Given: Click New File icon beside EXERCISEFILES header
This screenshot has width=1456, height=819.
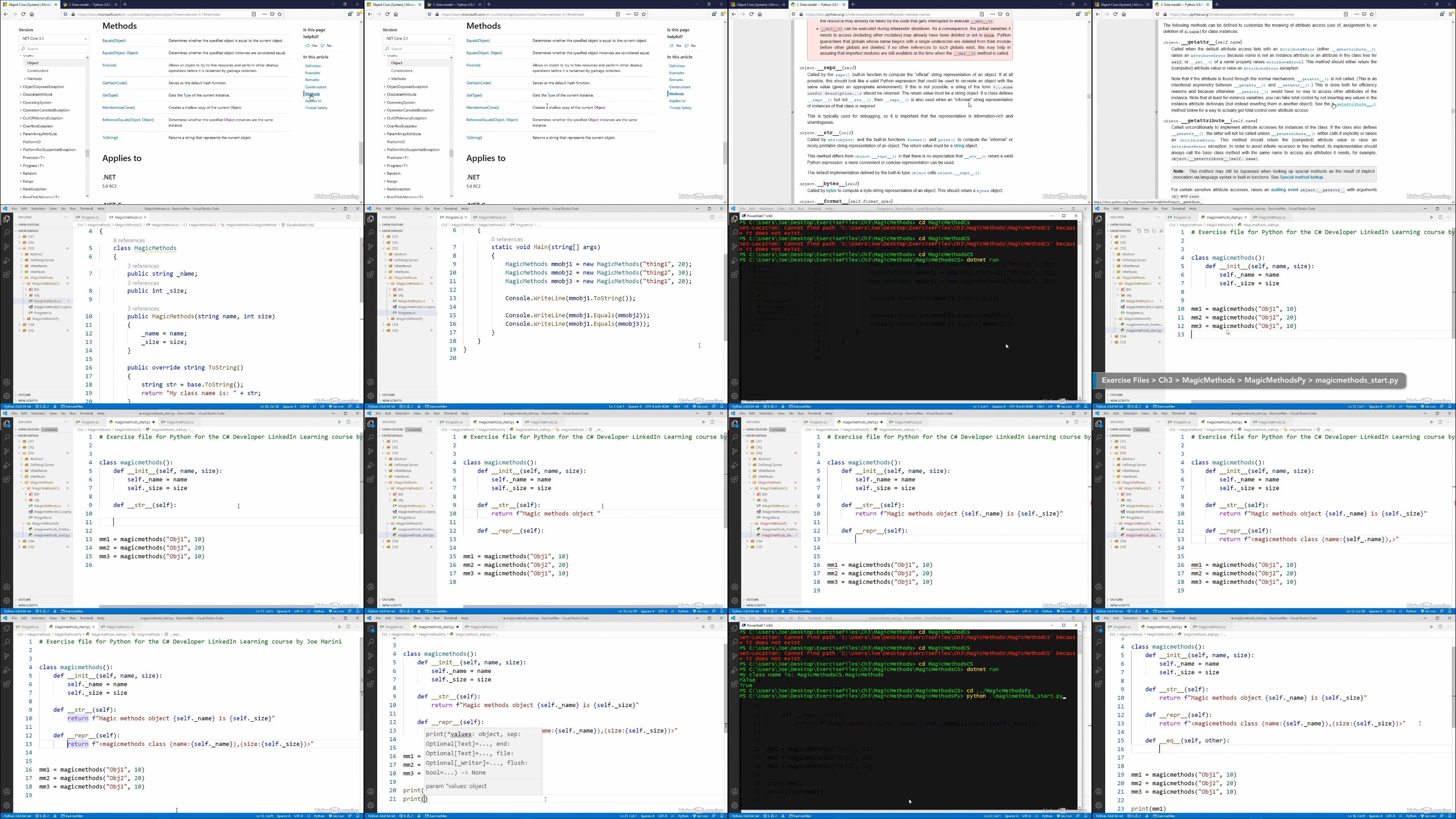Looking at the screenshot, I should (1139, 231).
